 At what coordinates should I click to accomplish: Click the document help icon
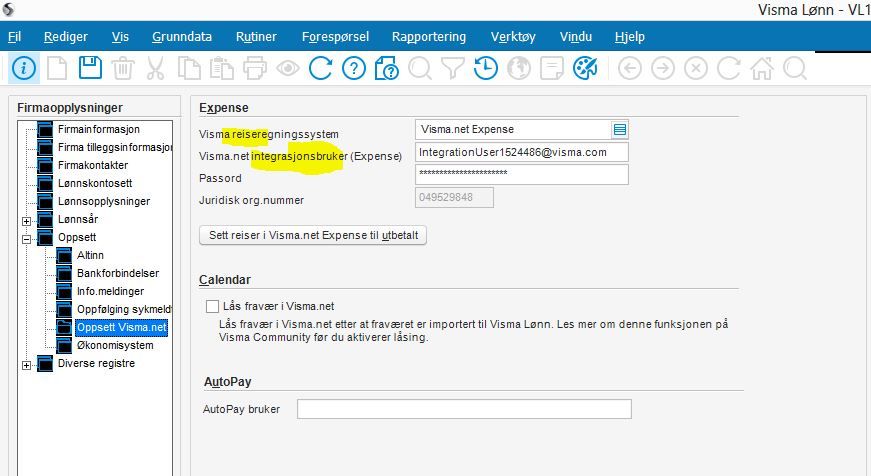click(x=387, y=68)
